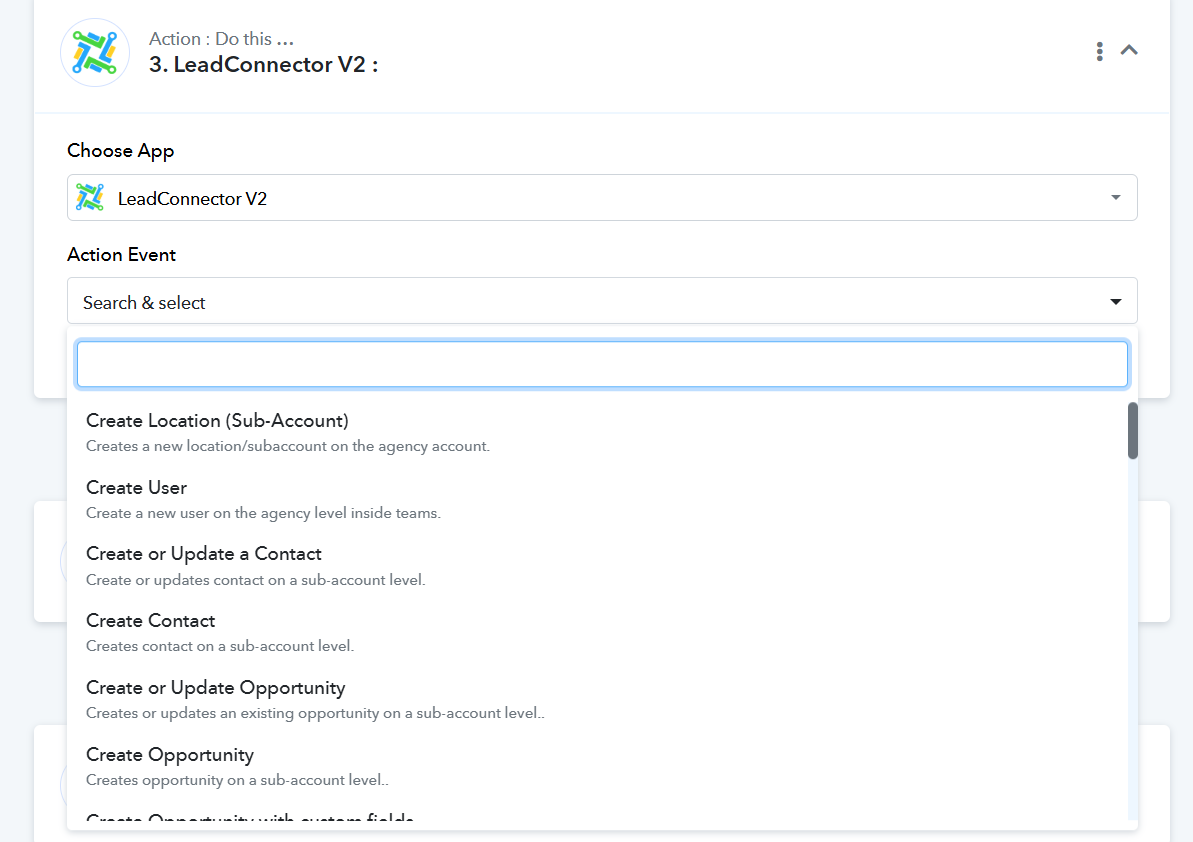Screen dimensions: 1193x842
Task: Choose the Create Opportunity action
Action: pos(170,755)
